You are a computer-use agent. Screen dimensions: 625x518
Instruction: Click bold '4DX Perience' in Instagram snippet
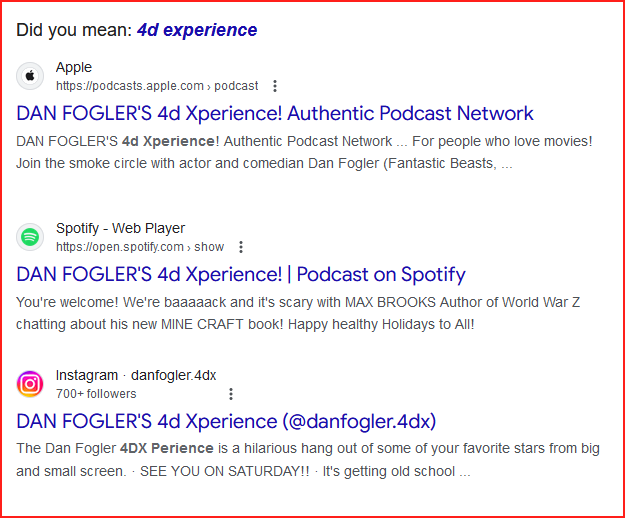click(167, 449)
